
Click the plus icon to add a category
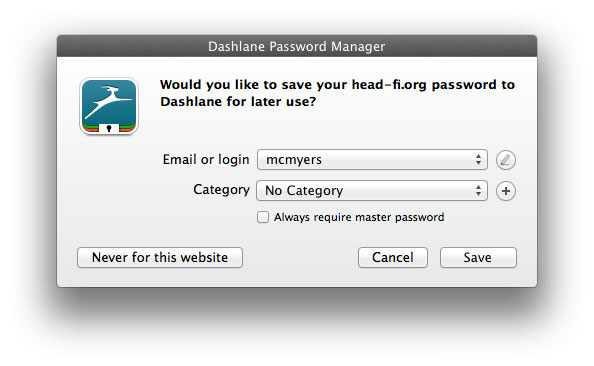[506, 191]
